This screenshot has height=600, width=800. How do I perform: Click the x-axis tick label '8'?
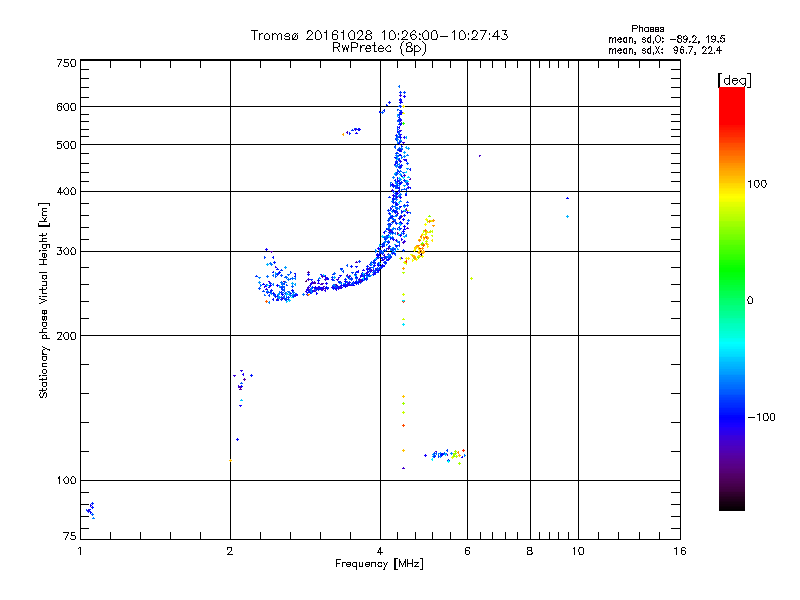point(530,551)
